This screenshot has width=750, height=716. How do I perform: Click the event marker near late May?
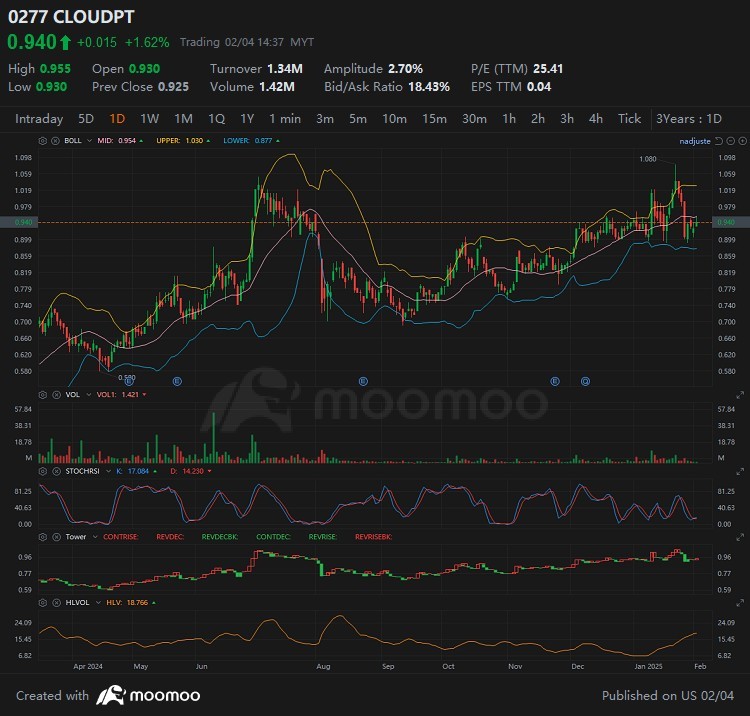177,381
